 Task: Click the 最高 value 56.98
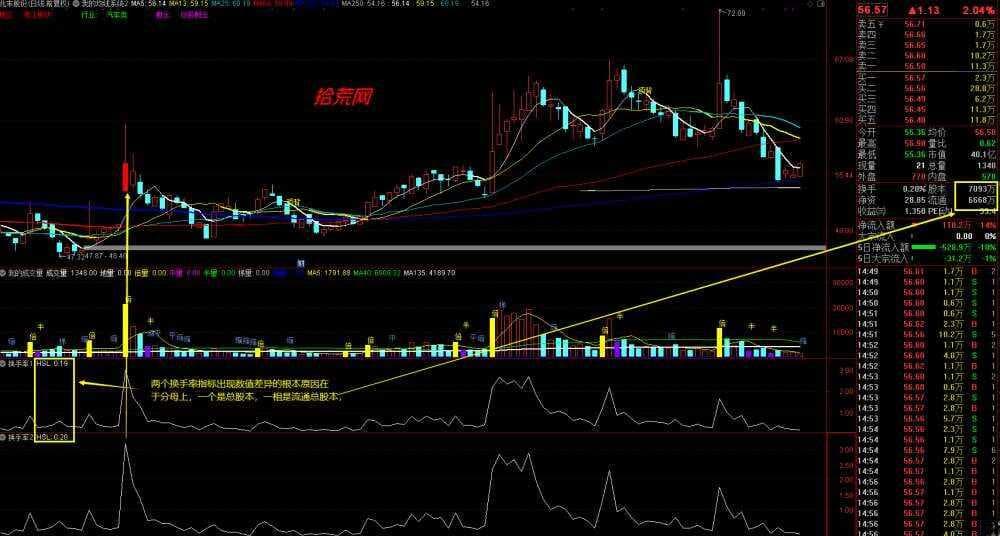[915, 143]
